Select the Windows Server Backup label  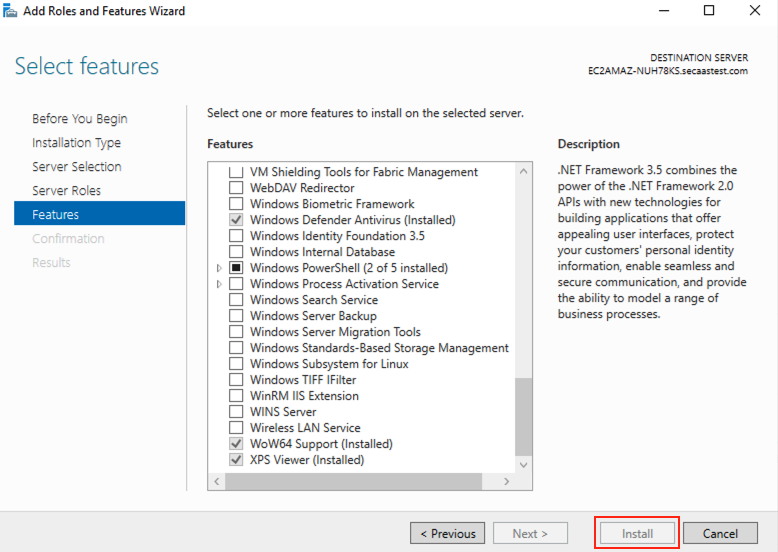click(313, 316)
